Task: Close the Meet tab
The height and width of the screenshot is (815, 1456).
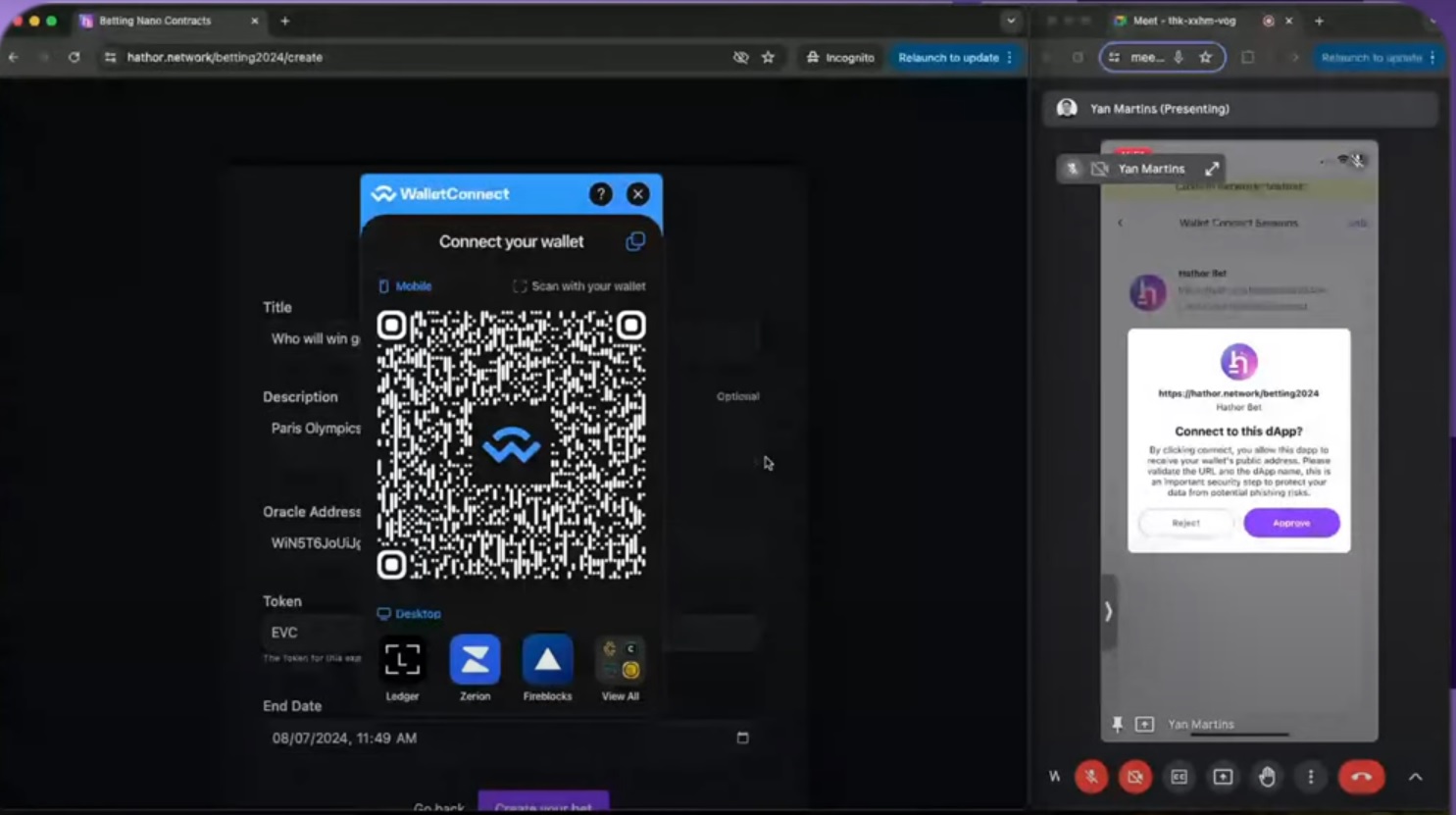Action: tap(1289, 21)
